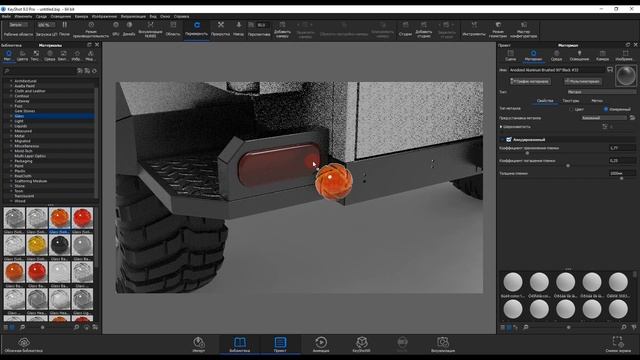This screenshot has width=640, height=360.
Task: Switch to Labels (Метки) tab
Action: click(597, 100)
